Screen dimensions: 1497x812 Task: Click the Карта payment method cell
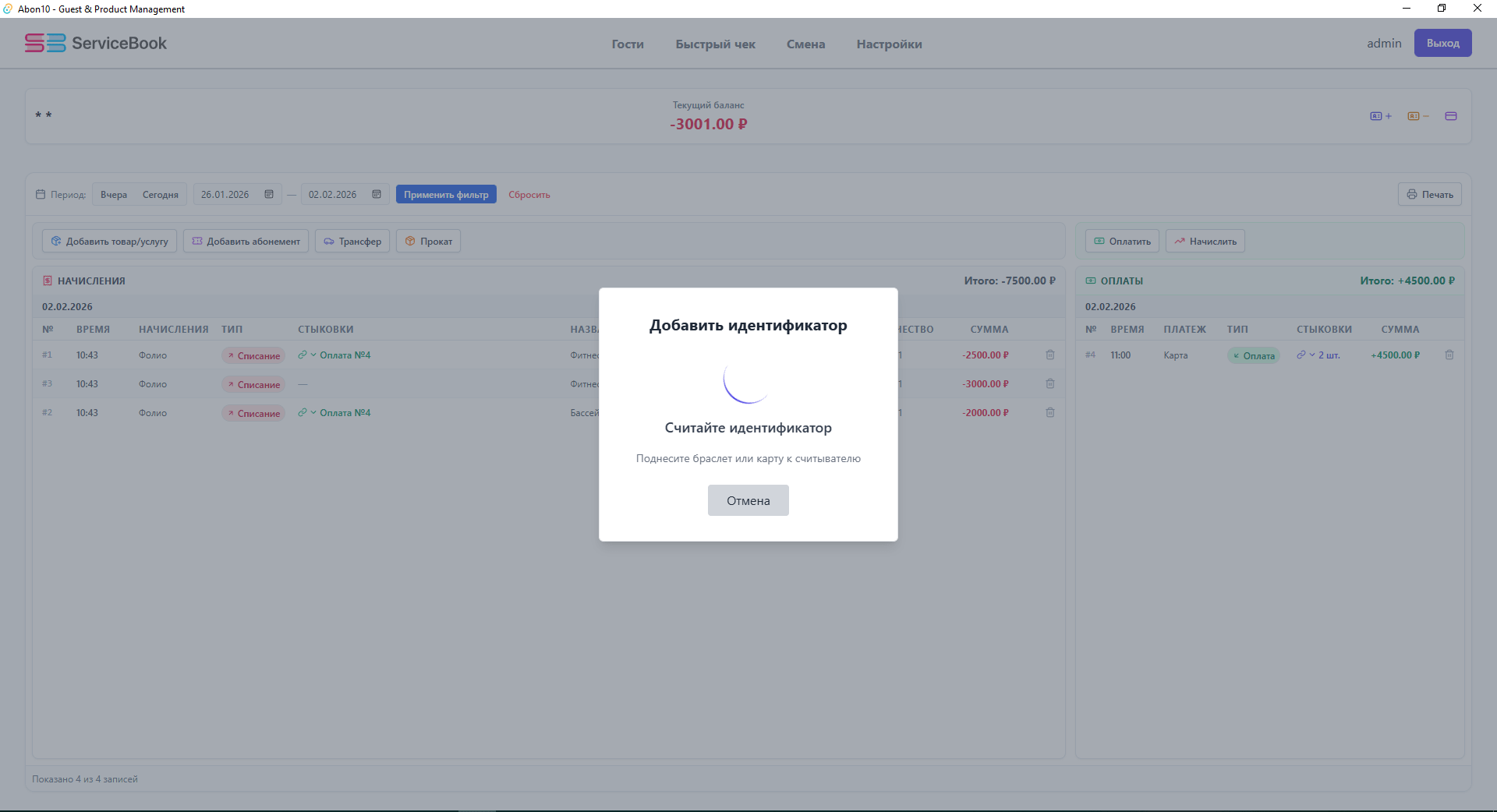[x=1176, y=355]
